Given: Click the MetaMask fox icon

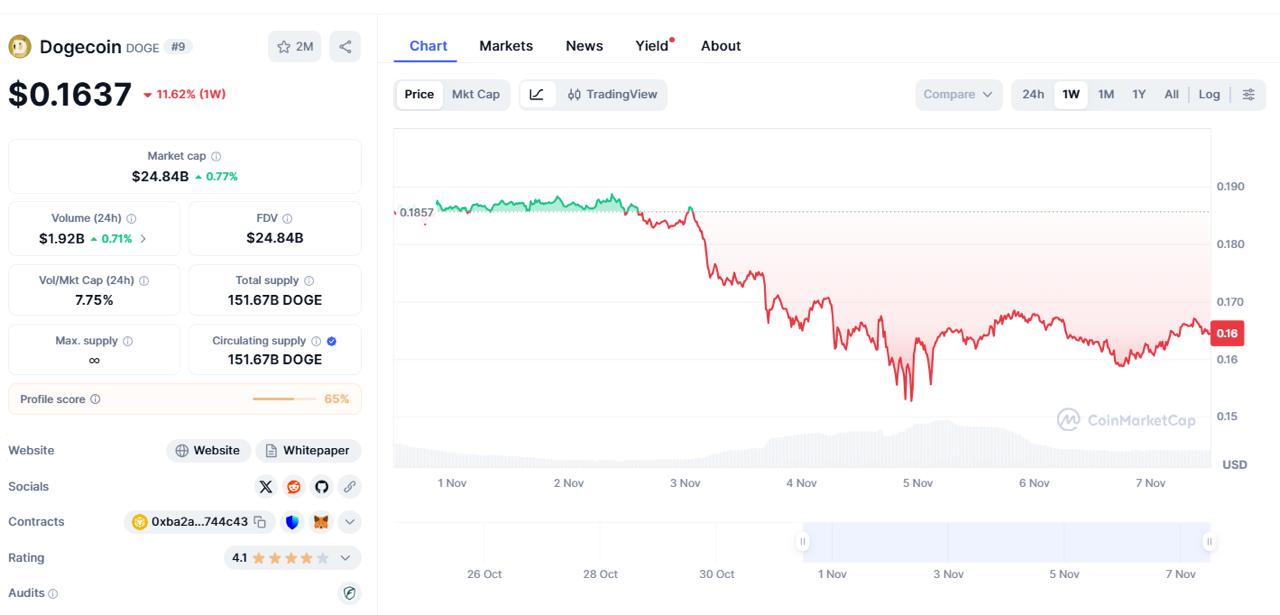Looking at the screenshot, I should (321, 522).
